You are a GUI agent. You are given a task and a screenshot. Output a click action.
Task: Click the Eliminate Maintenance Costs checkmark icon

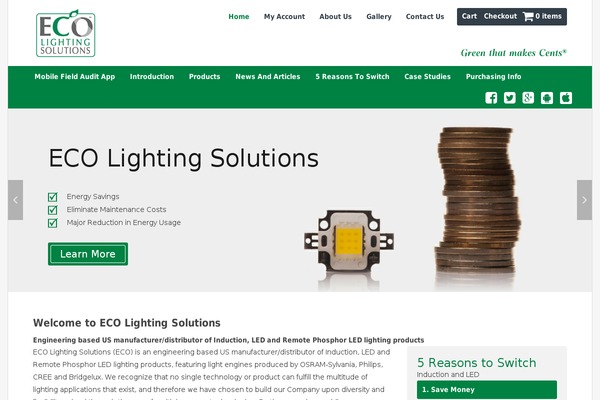pos(52,210)
